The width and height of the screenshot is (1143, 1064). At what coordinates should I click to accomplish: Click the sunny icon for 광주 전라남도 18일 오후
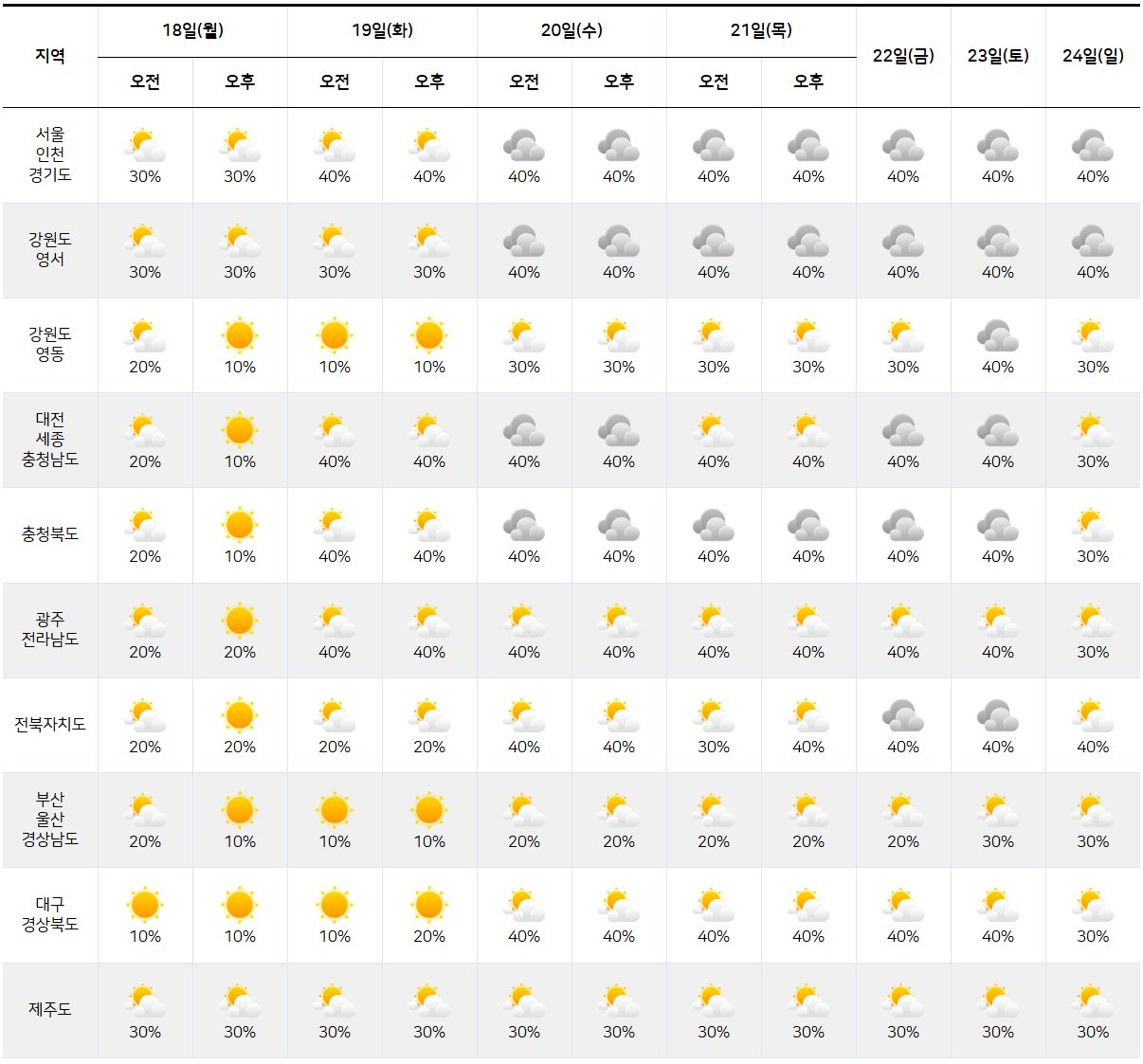pyautogui.click(x=240, y=621)
